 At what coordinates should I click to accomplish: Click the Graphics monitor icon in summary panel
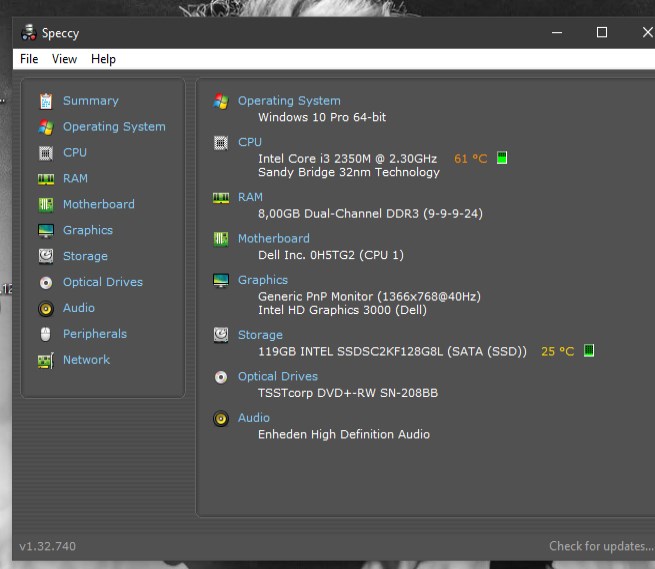coord(221,280)
